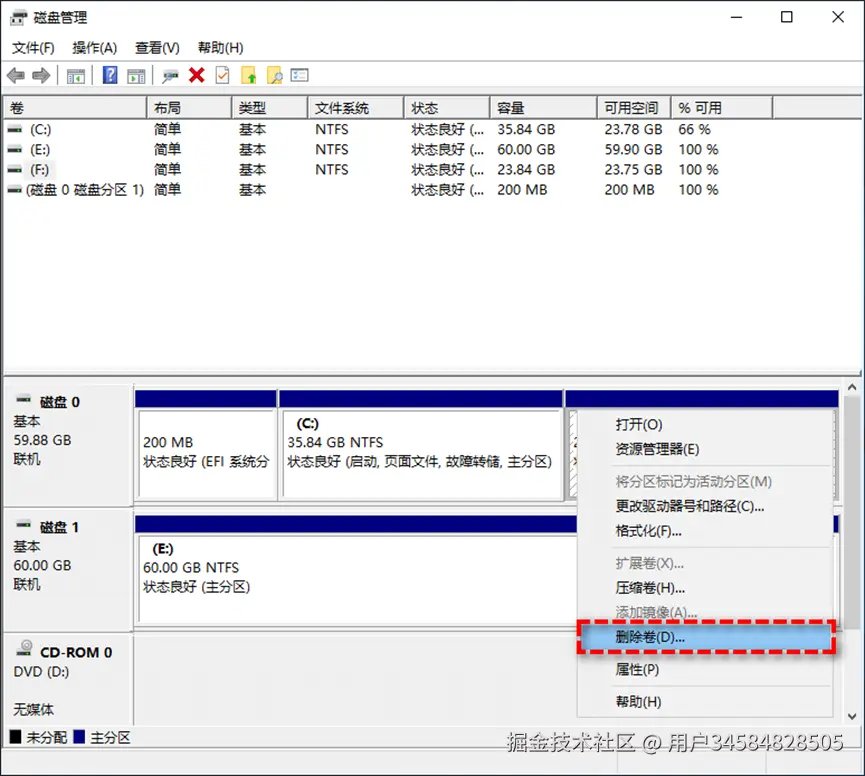Click the list settings view icon
Viewport: 865px width, 776px height.
click(300, 75)
